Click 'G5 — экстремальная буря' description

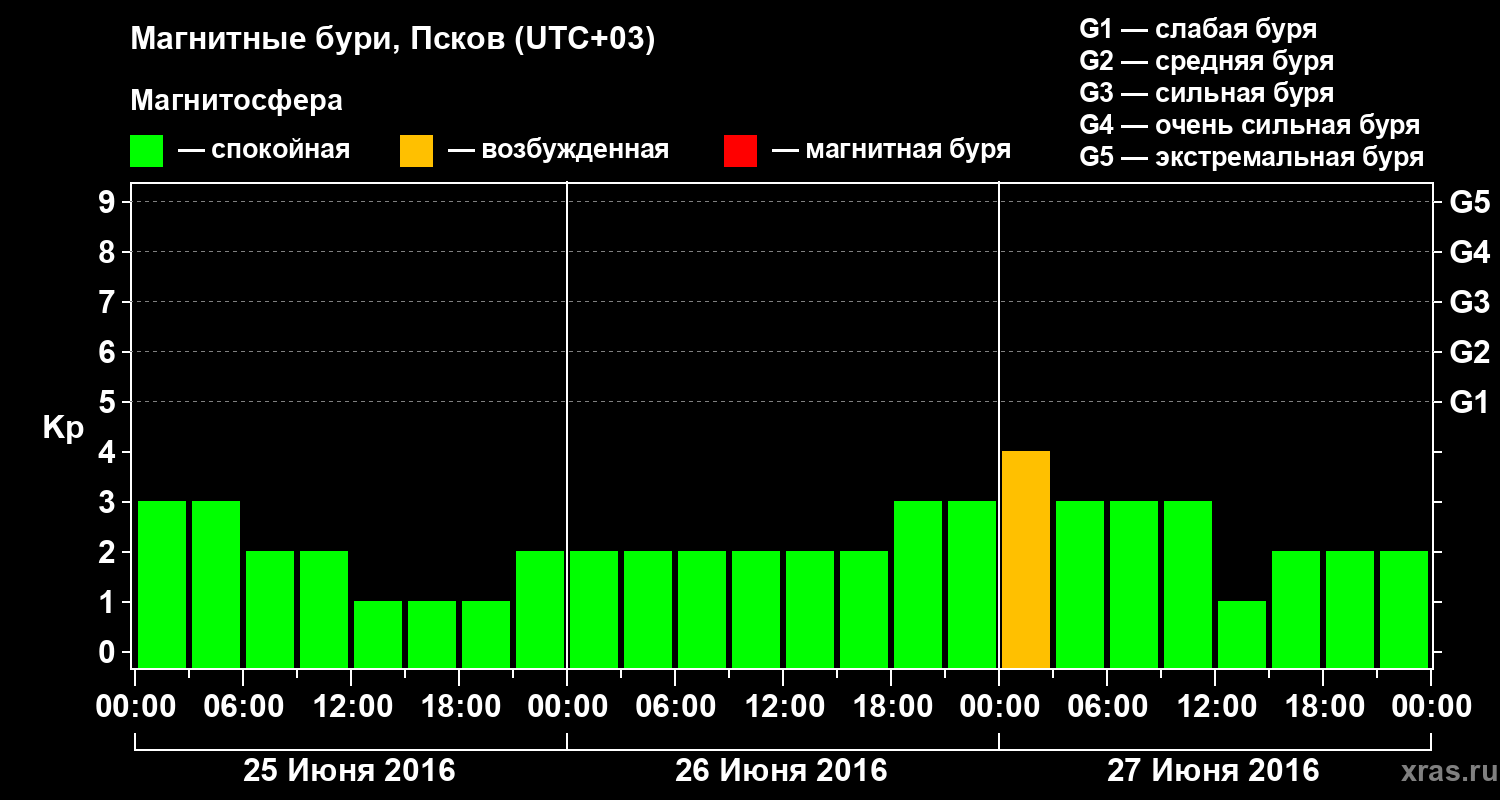tap(1251, 157)
